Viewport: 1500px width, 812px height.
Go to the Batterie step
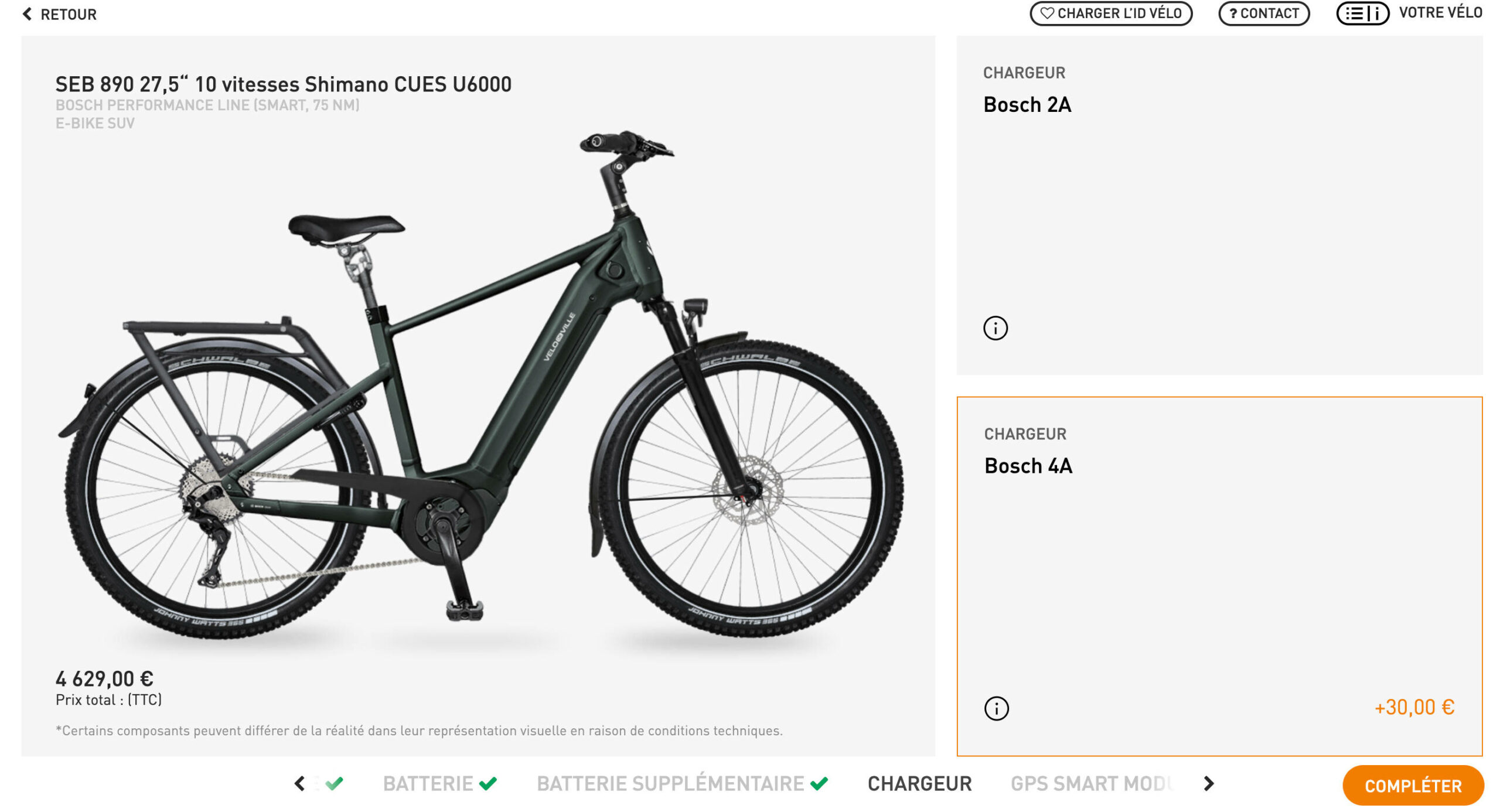pyautogui.click(x=428, y=784)
